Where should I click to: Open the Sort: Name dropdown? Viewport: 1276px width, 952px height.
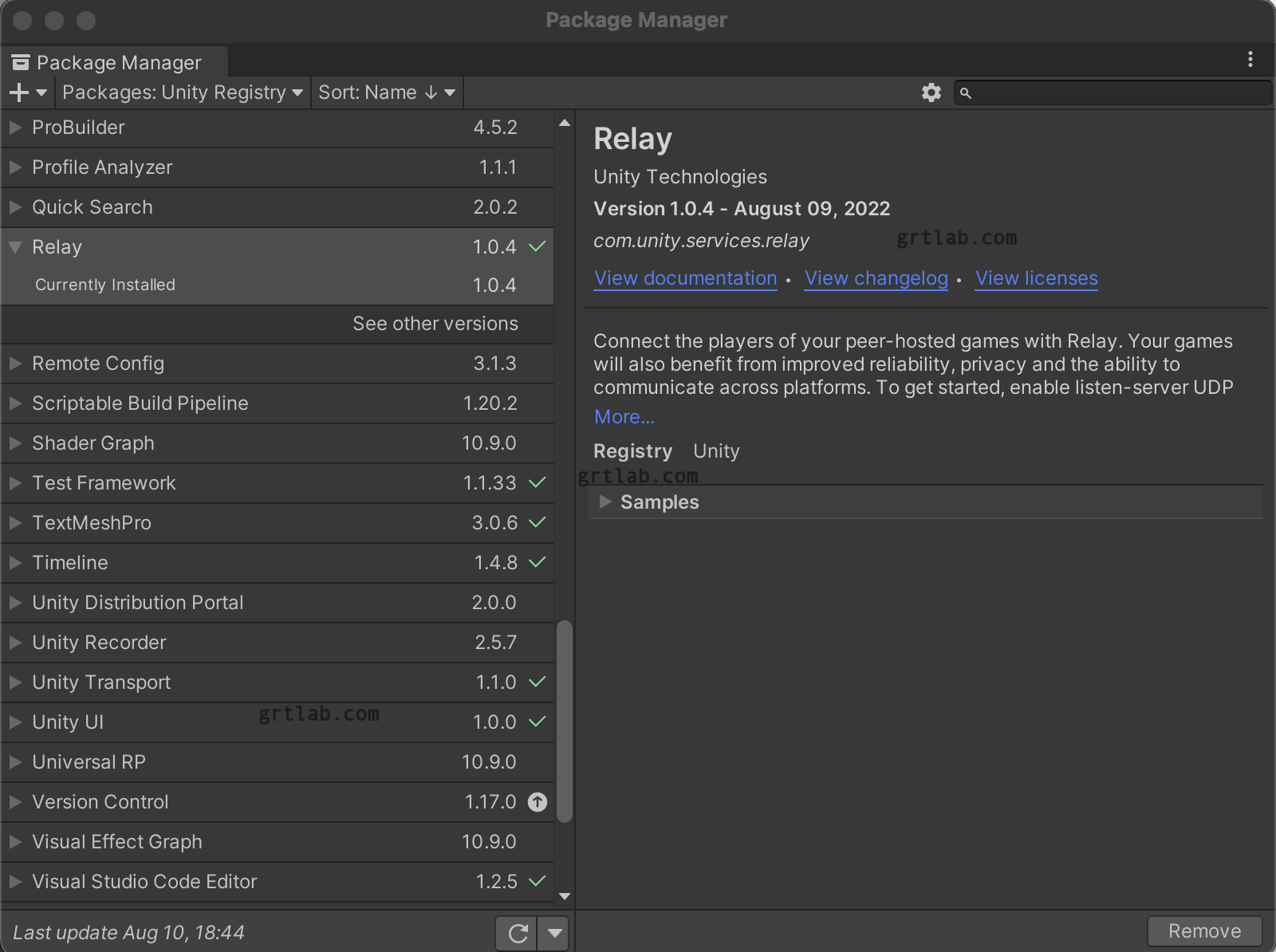point(387,92)
